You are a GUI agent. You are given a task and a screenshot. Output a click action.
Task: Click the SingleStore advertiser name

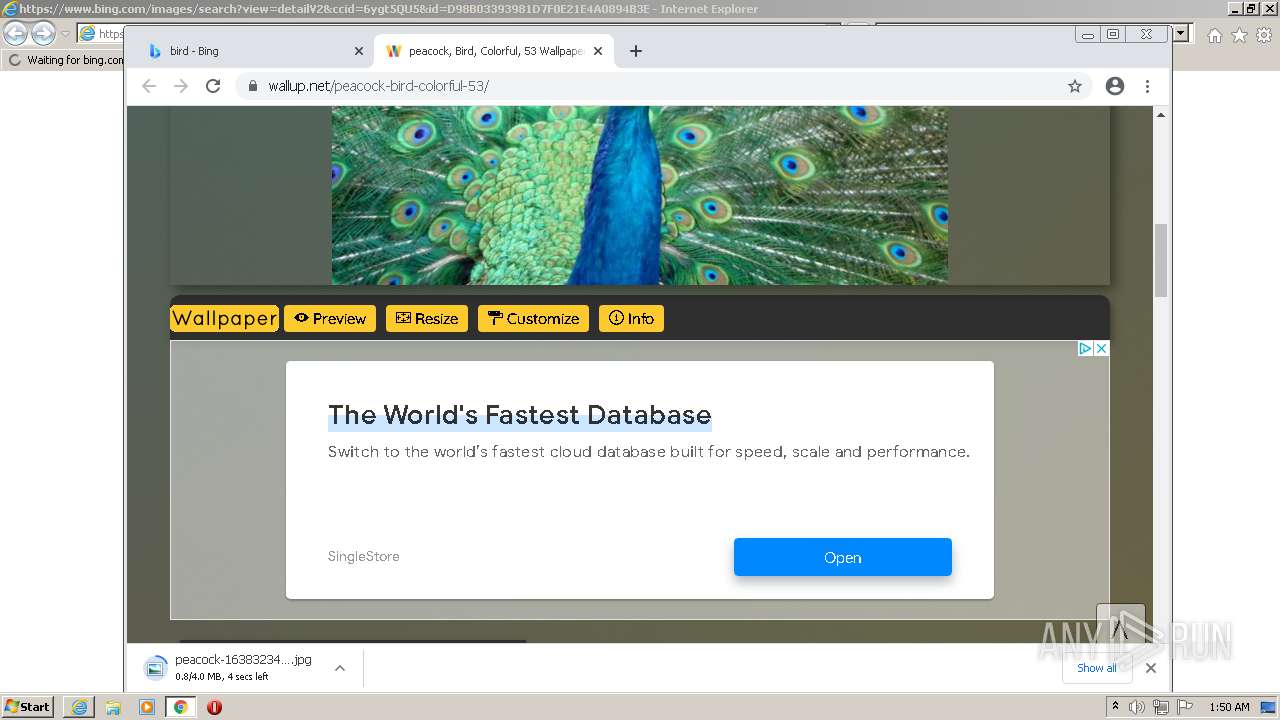(x=364, y=557)
